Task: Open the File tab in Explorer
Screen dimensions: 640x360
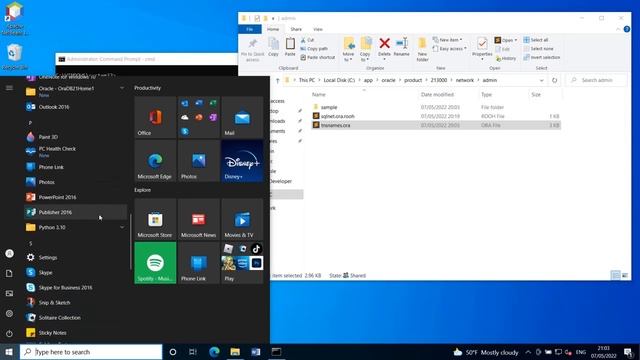Action: pyautogui.click(x=249, y=29)
